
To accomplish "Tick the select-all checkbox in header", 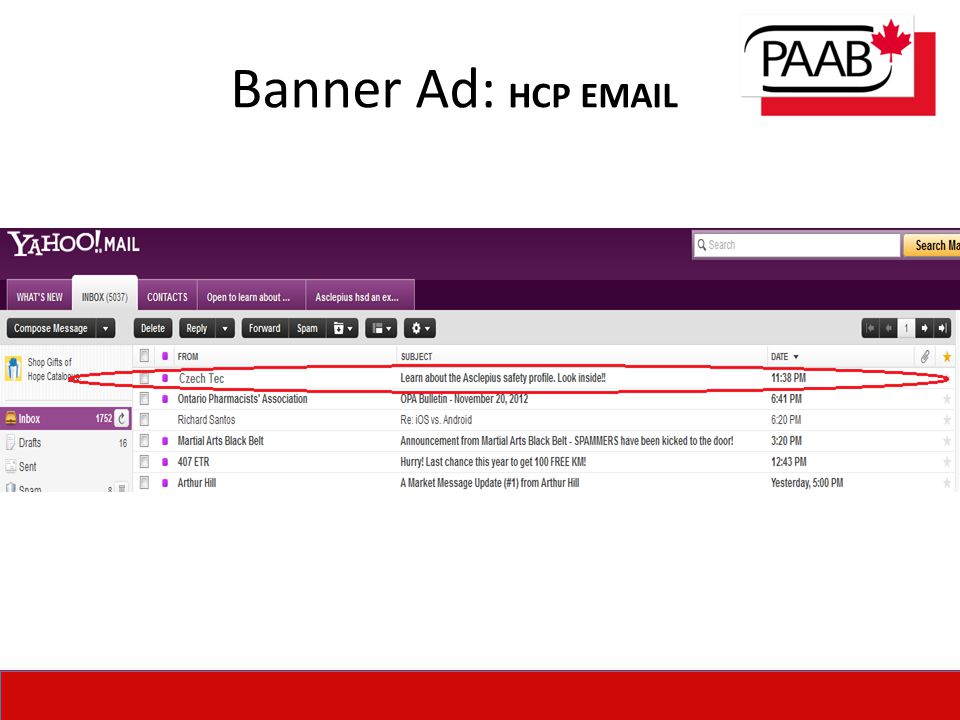I will coord(144,356).
